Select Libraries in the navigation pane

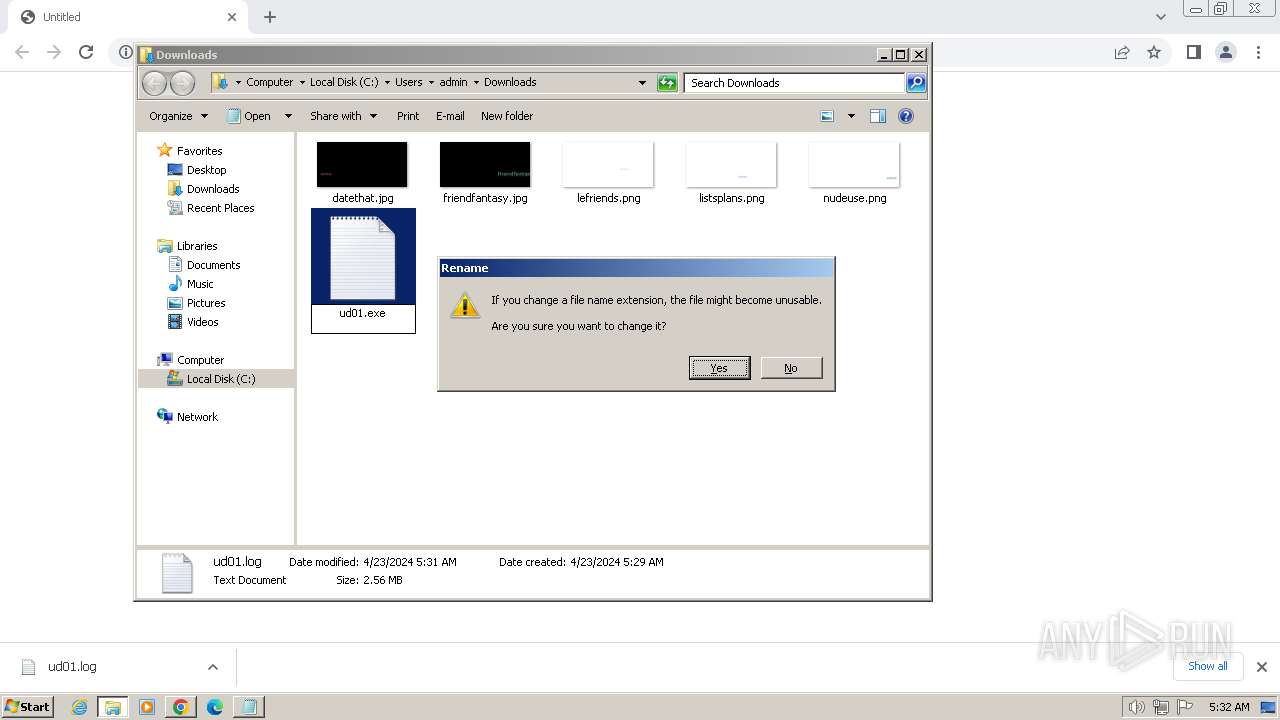coord(197,246)
